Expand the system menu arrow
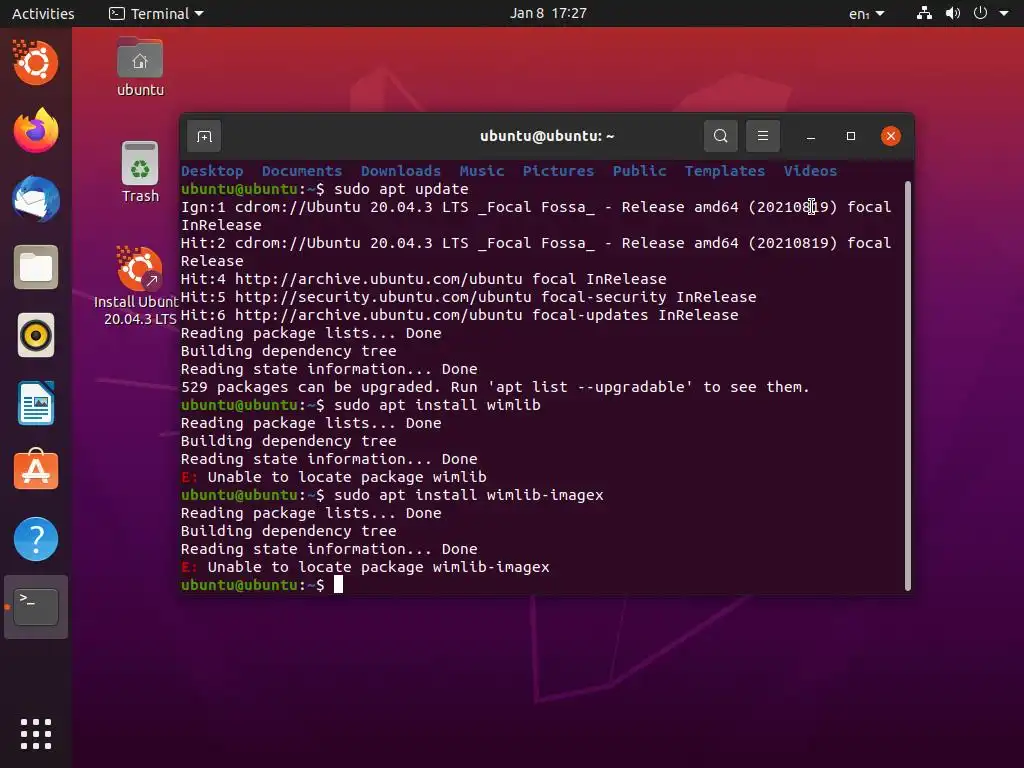Viewport: 1024px width, 768px height. 1004,13
